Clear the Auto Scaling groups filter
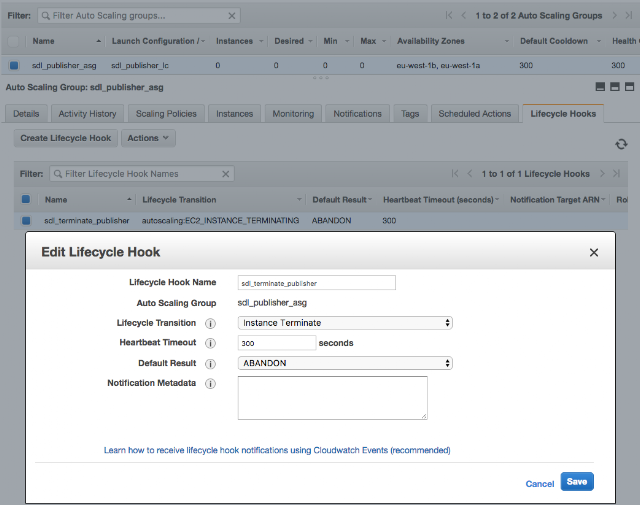 tap(231, 16)
